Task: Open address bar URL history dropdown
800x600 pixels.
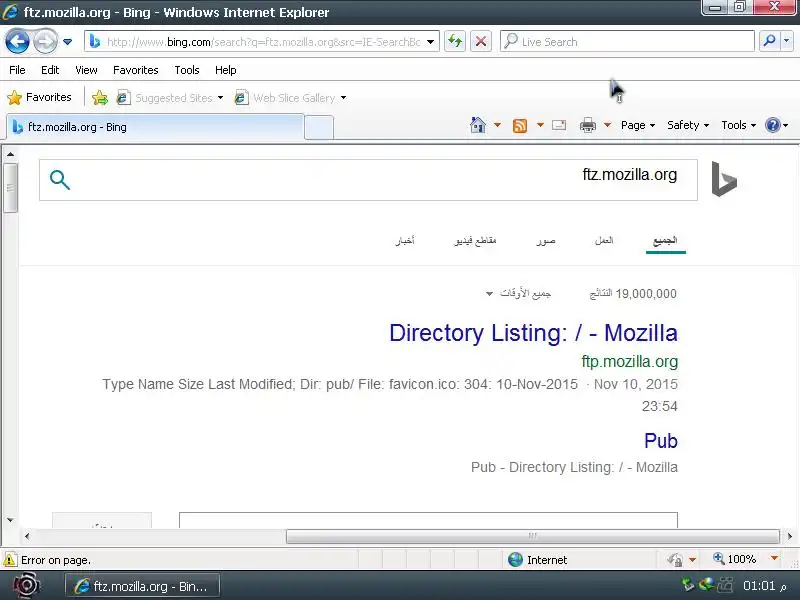Action: 431,42
